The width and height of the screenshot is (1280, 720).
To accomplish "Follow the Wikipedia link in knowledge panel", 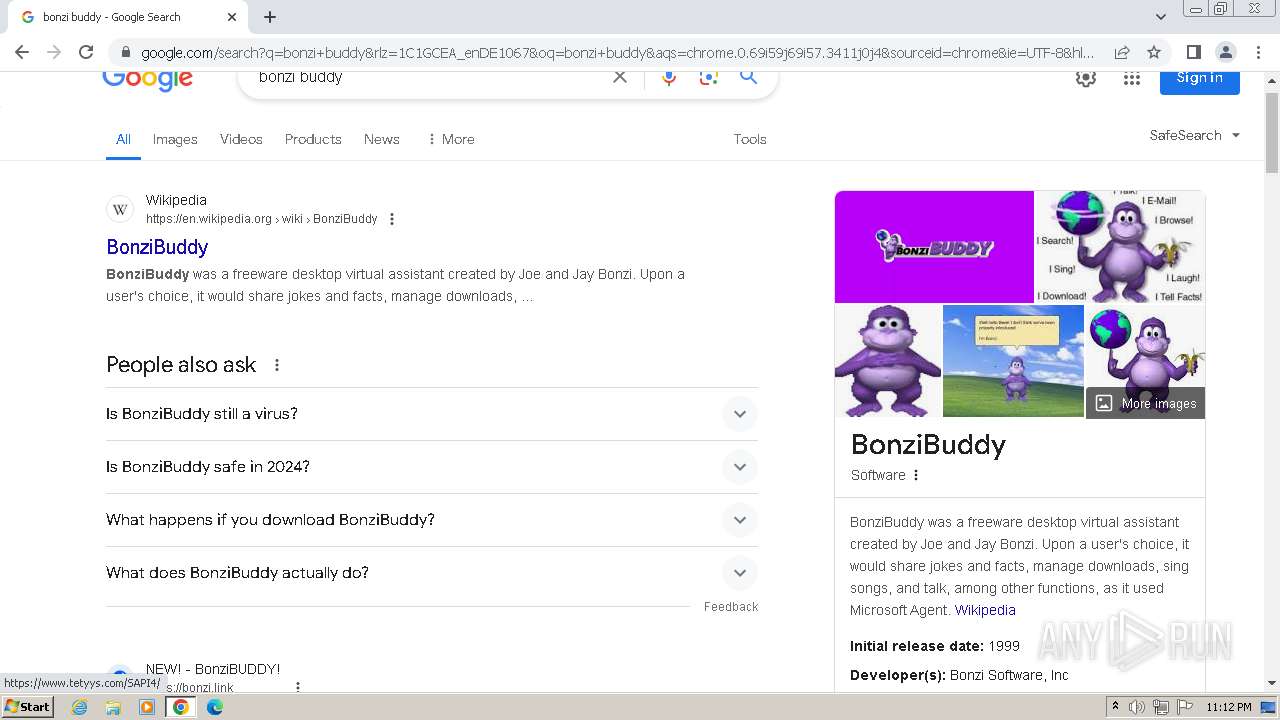I will click(985, 610).
